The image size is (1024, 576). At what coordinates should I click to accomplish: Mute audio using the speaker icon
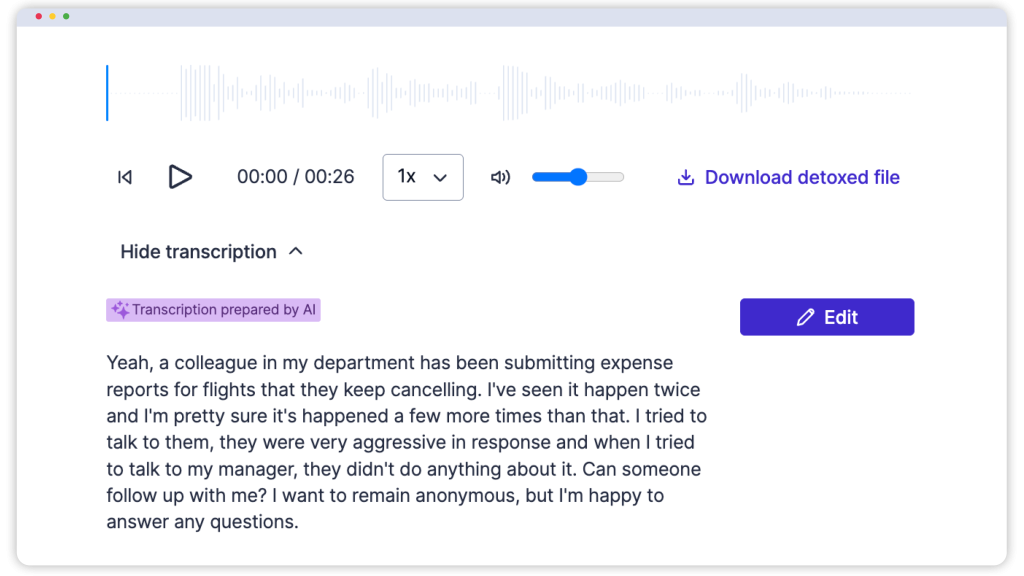click(500, 177)
